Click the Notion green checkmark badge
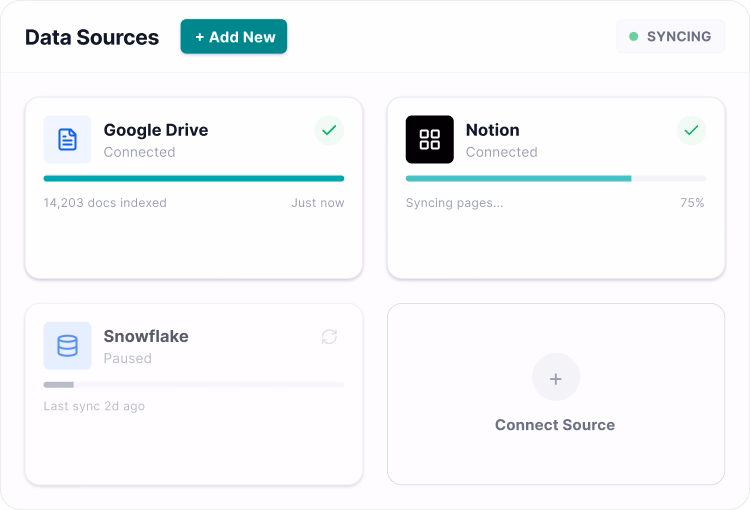 click(x=691, y=130)
